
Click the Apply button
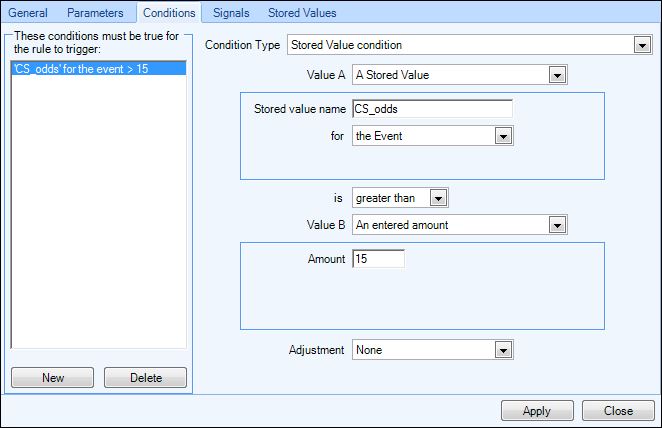[x=537, y=411]
